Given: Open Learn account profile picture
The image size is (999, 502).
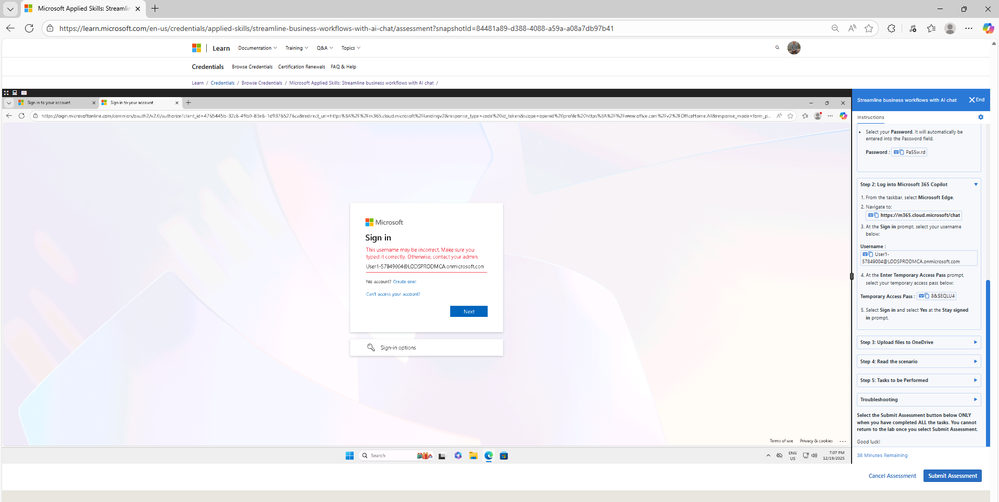Looking at the screenshot, I should [794, 48].
